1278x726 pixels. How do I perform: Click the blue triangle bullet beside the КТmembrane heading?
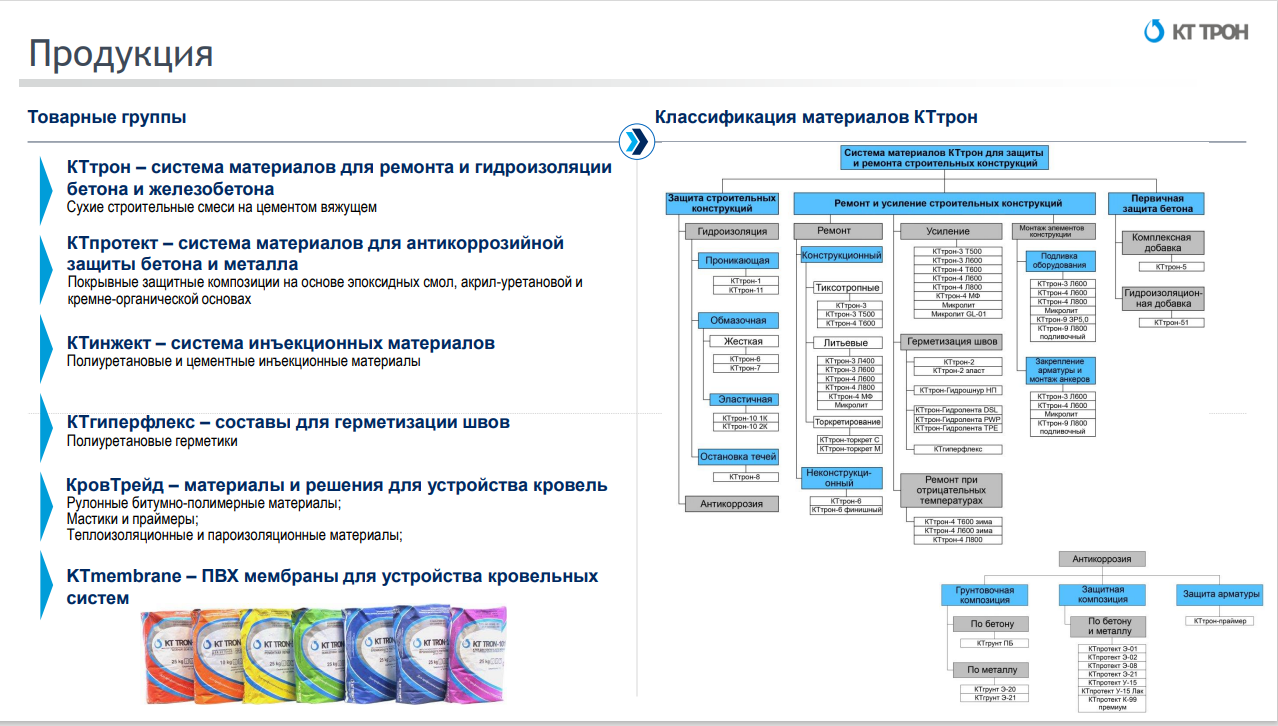point(45,583)
